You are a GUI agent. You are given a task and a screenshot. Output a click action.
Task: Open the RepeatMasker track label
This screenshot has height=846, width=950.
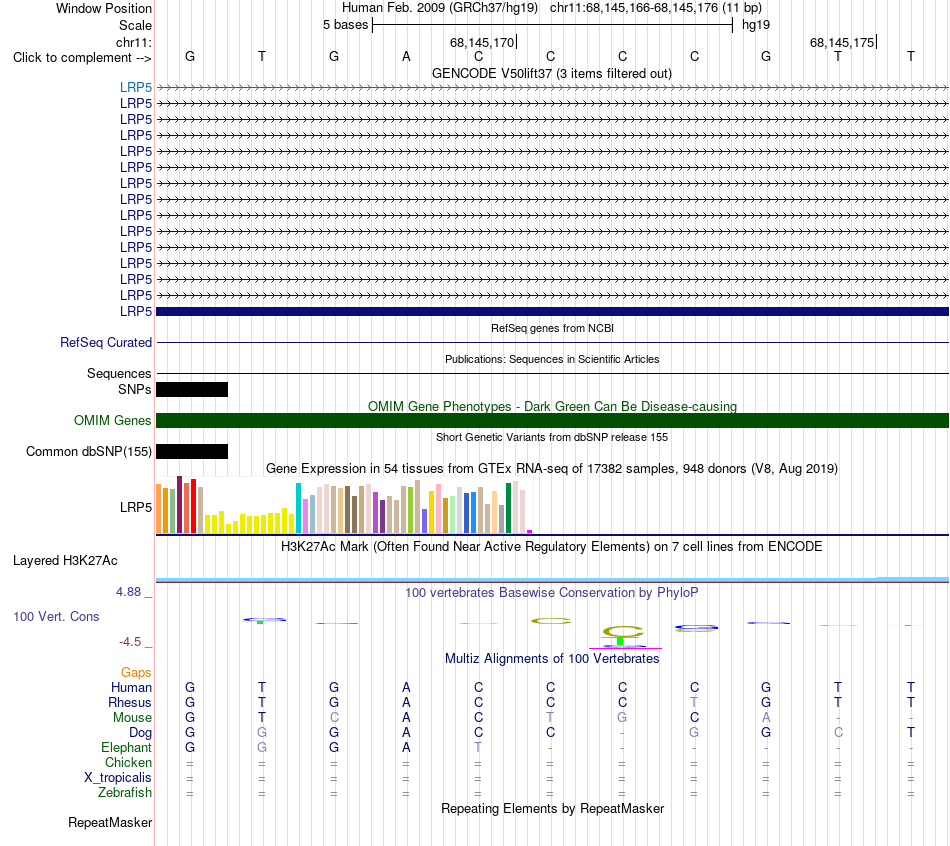click(x=110, y=822)
